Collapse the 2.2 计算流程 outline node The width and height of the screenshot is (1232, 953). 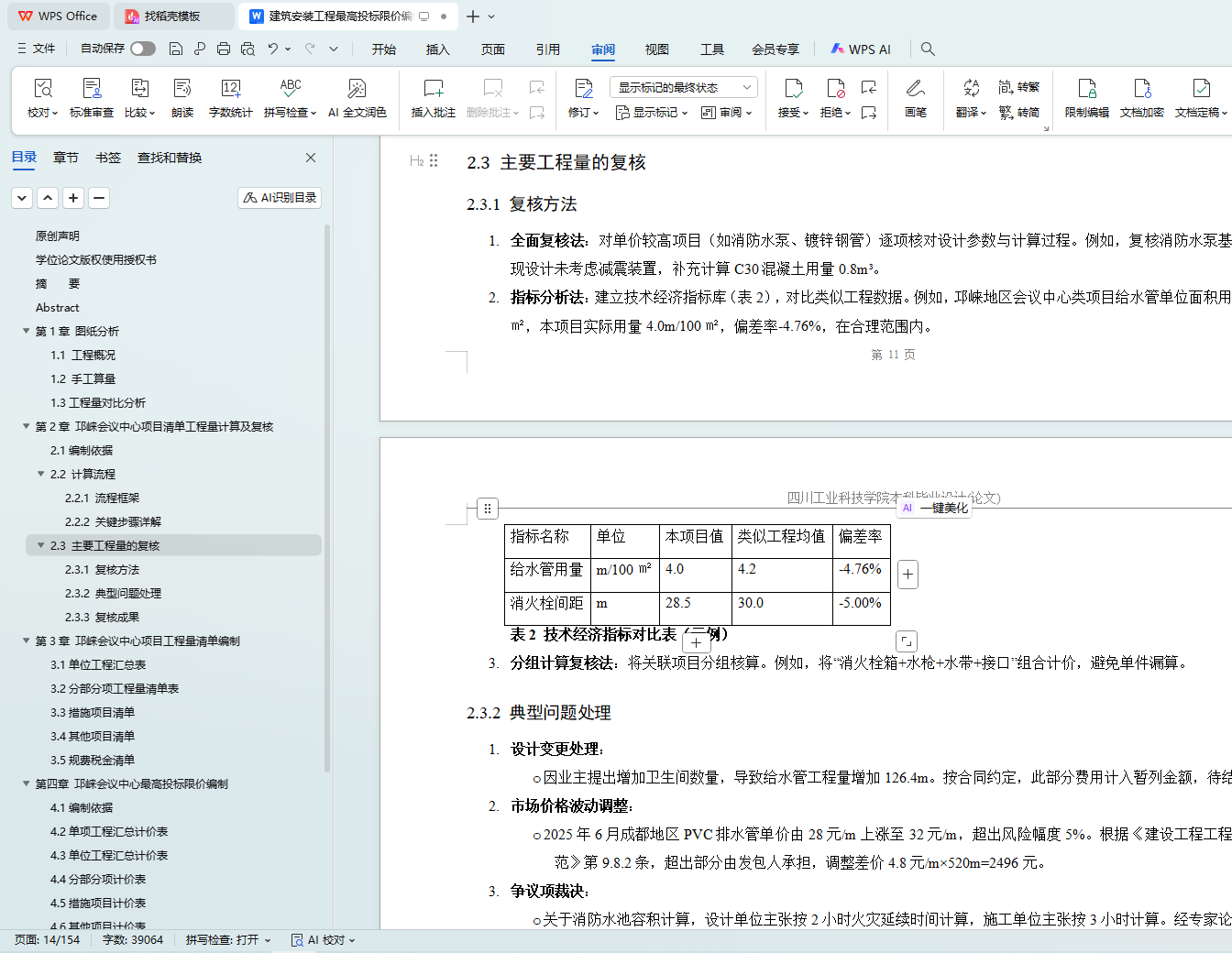pos(41,474)
